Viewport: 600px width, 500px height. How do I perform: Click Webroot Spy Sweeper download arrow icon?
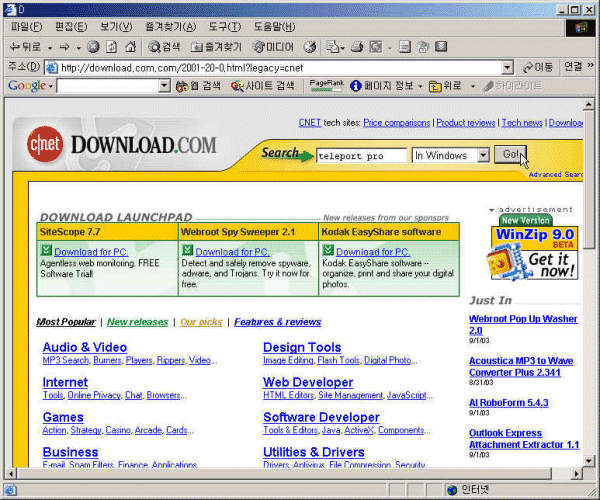point(188,250)
